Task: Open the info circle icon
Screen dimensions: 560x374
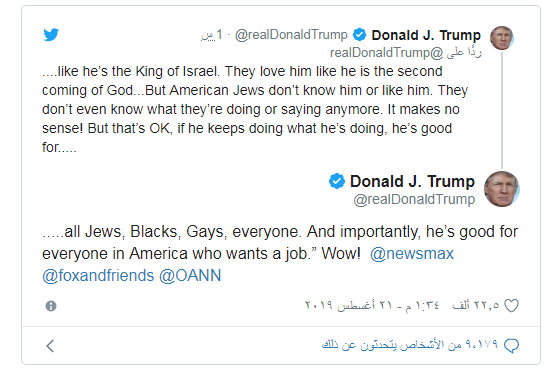Action: [x=51, y=306]
